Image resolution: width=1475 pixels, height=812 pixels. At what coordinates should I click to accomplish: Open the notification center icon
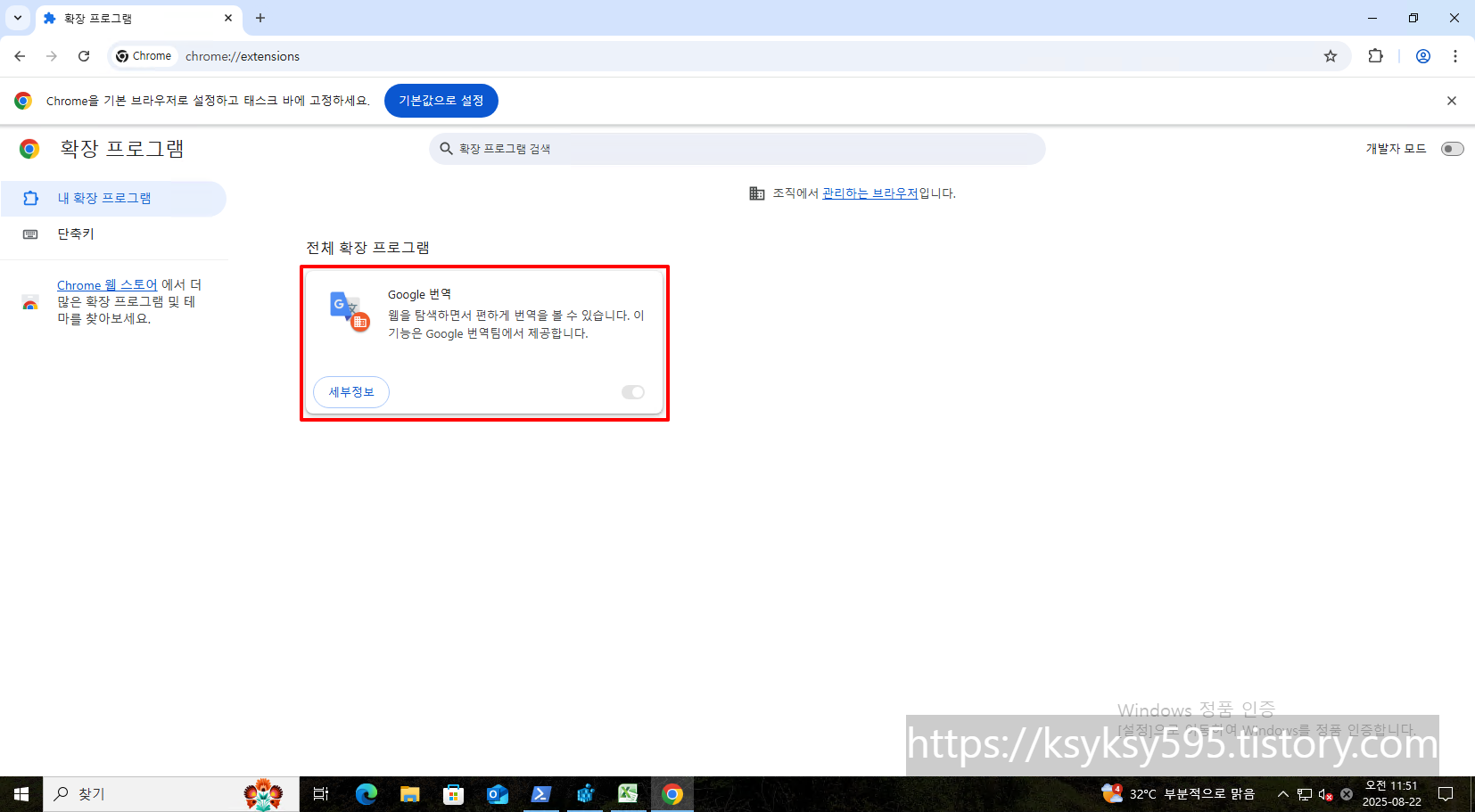pyautogui.click(x=1446, y=794)
